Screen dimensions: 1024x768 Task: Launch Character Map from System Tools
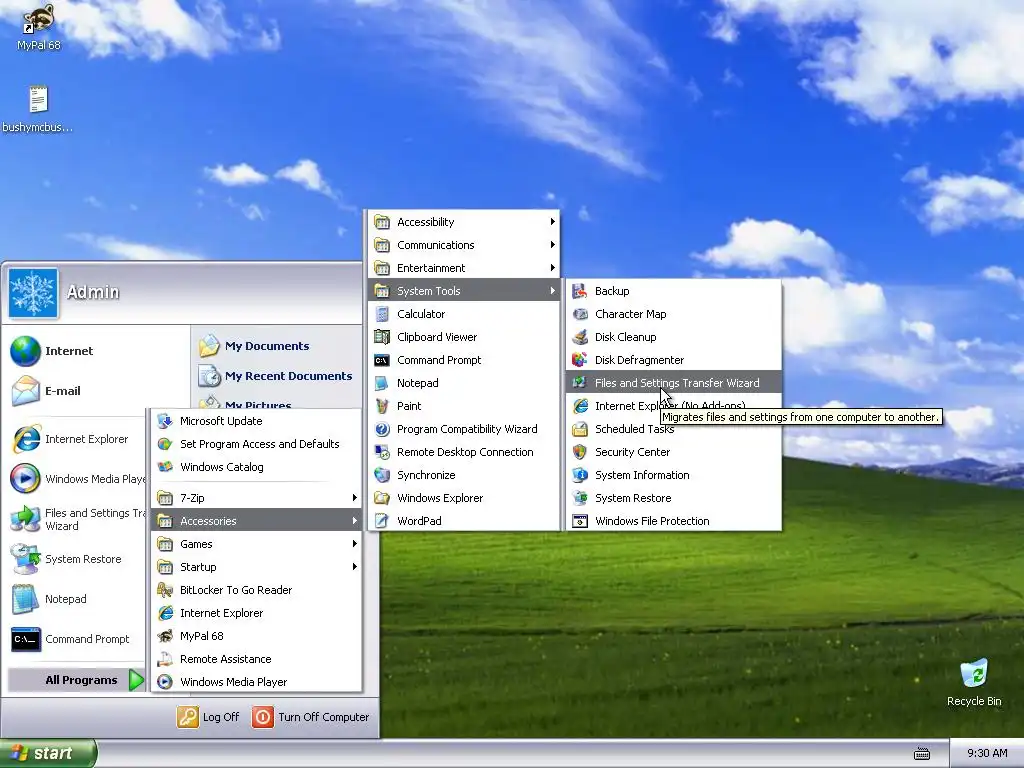pyautogui.click(x=673, y=314)
